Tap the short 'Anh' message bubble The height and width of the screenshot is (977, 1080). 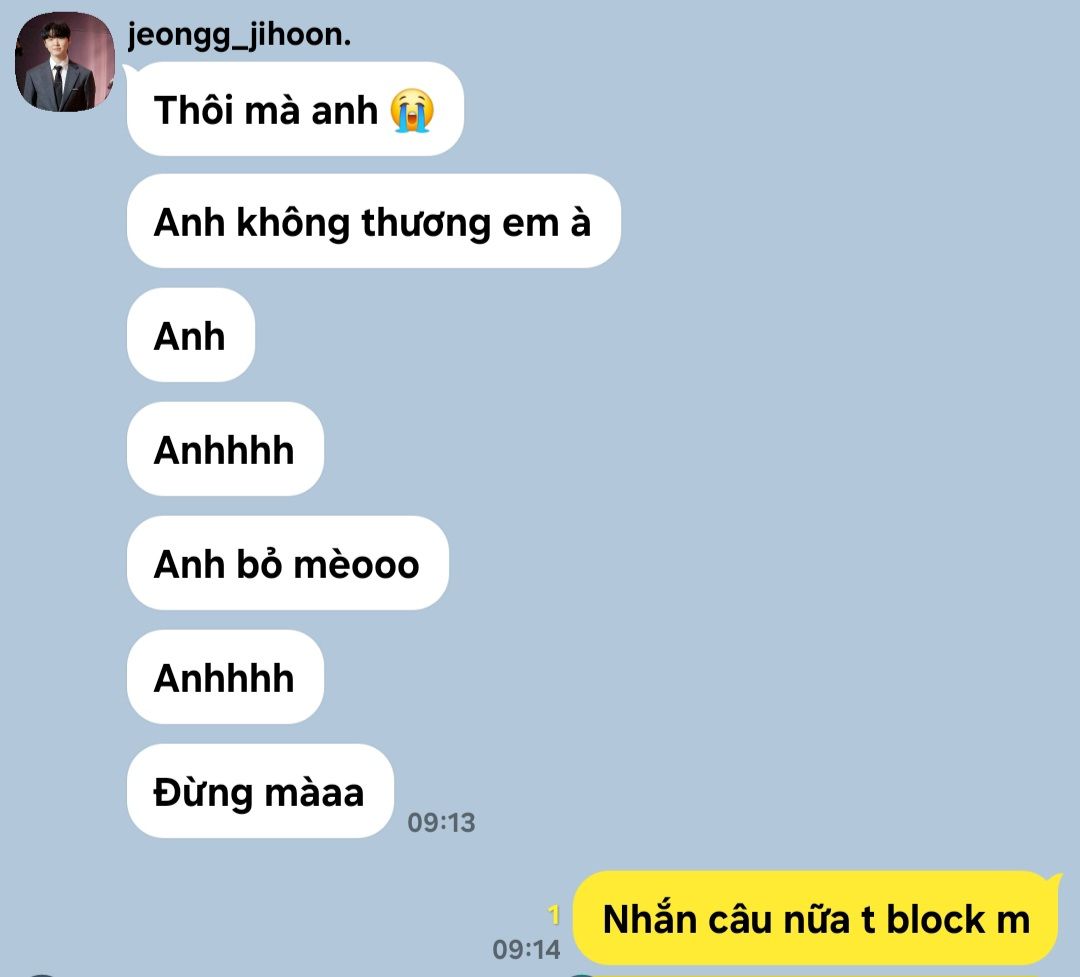pyautogui.click(x=191, y=335)
